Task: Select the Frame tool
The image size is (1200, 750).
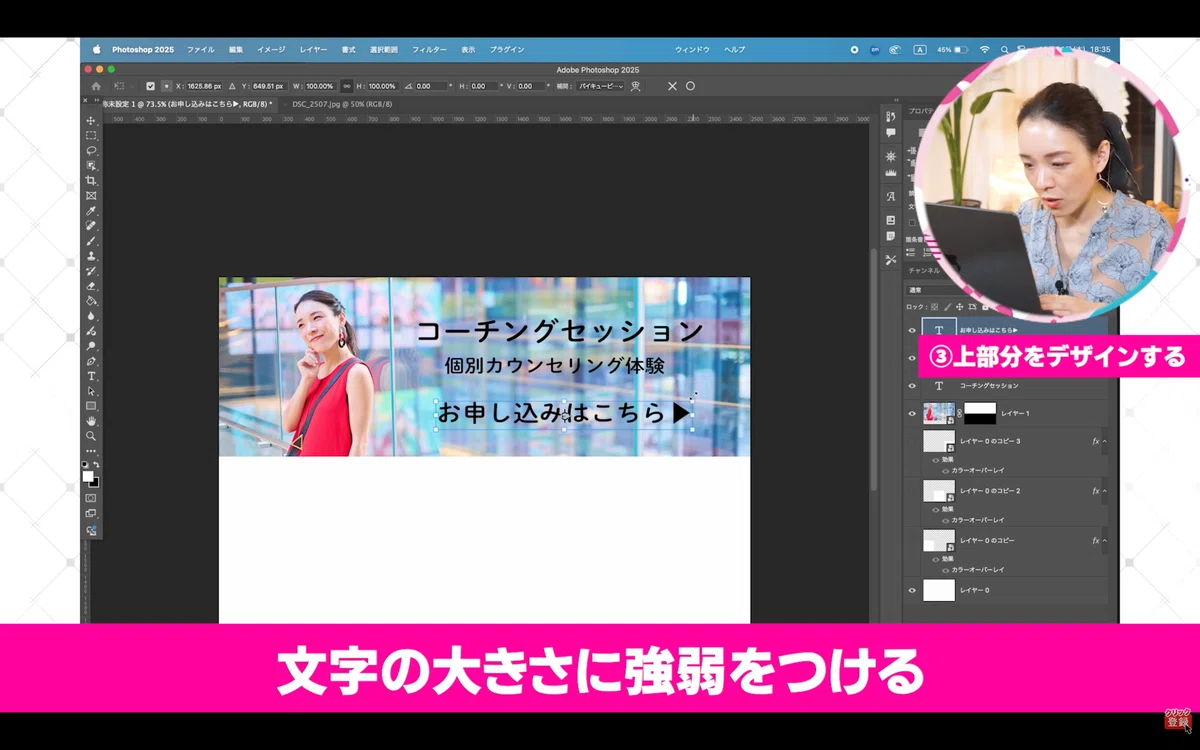Action: tap(91, 196)
